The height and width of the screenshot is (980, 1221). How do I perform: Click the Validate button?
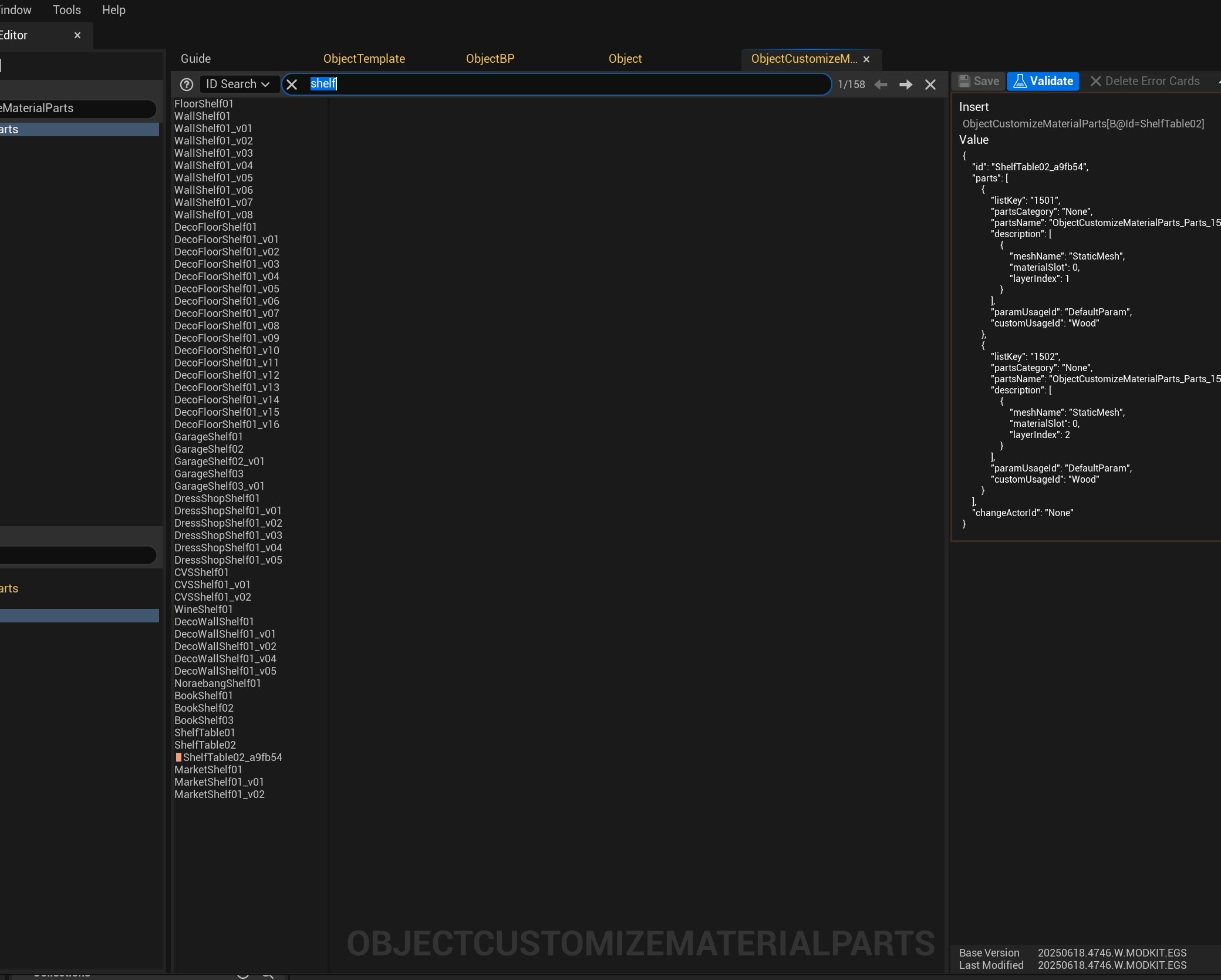coord(1043,81)
